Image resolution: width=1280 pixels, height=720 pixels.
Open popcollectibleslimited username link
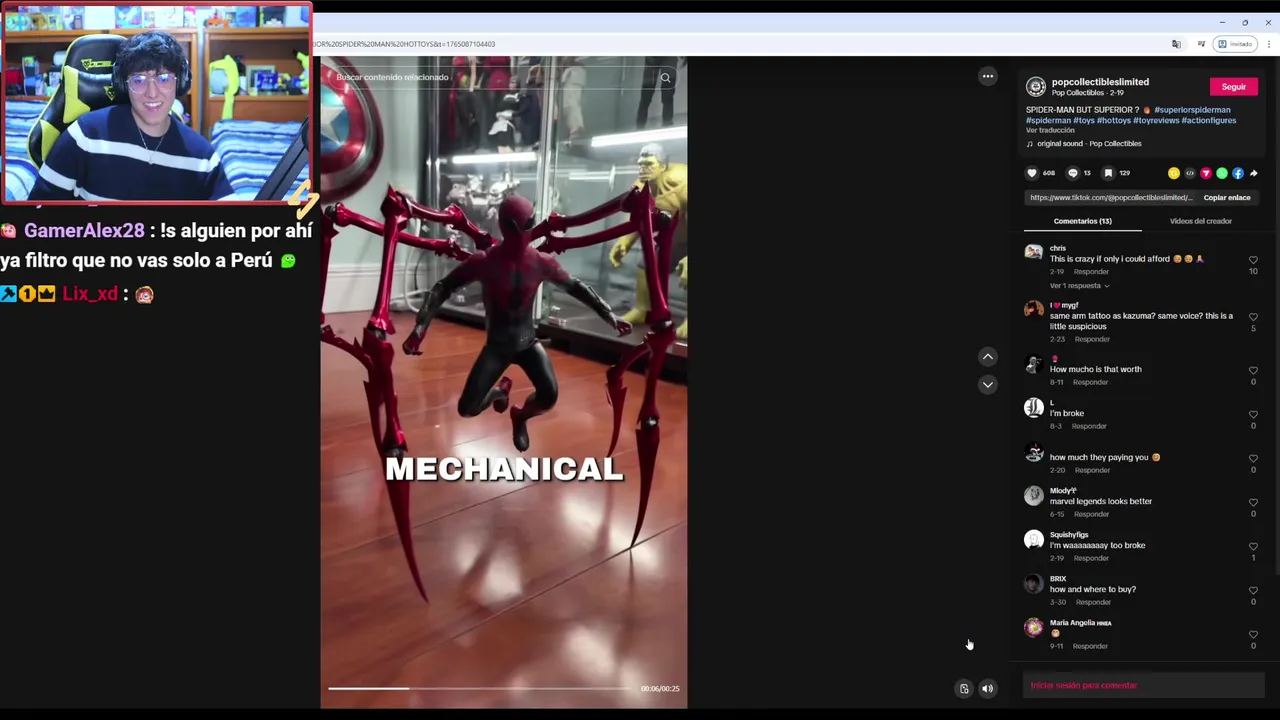coord(1100,82)
